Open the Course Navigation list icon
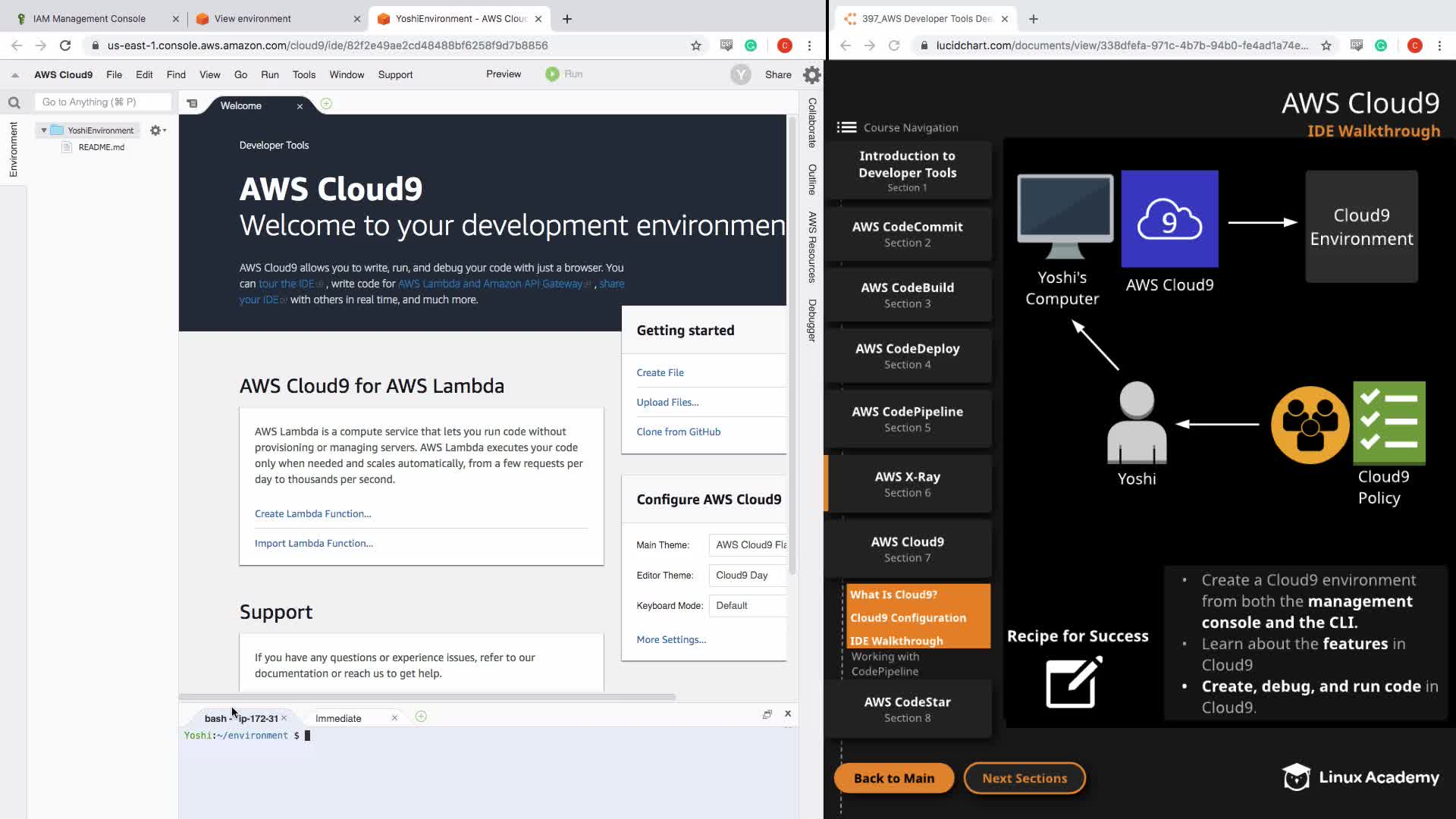This screenshot has height=819, width=1456. 846,127
